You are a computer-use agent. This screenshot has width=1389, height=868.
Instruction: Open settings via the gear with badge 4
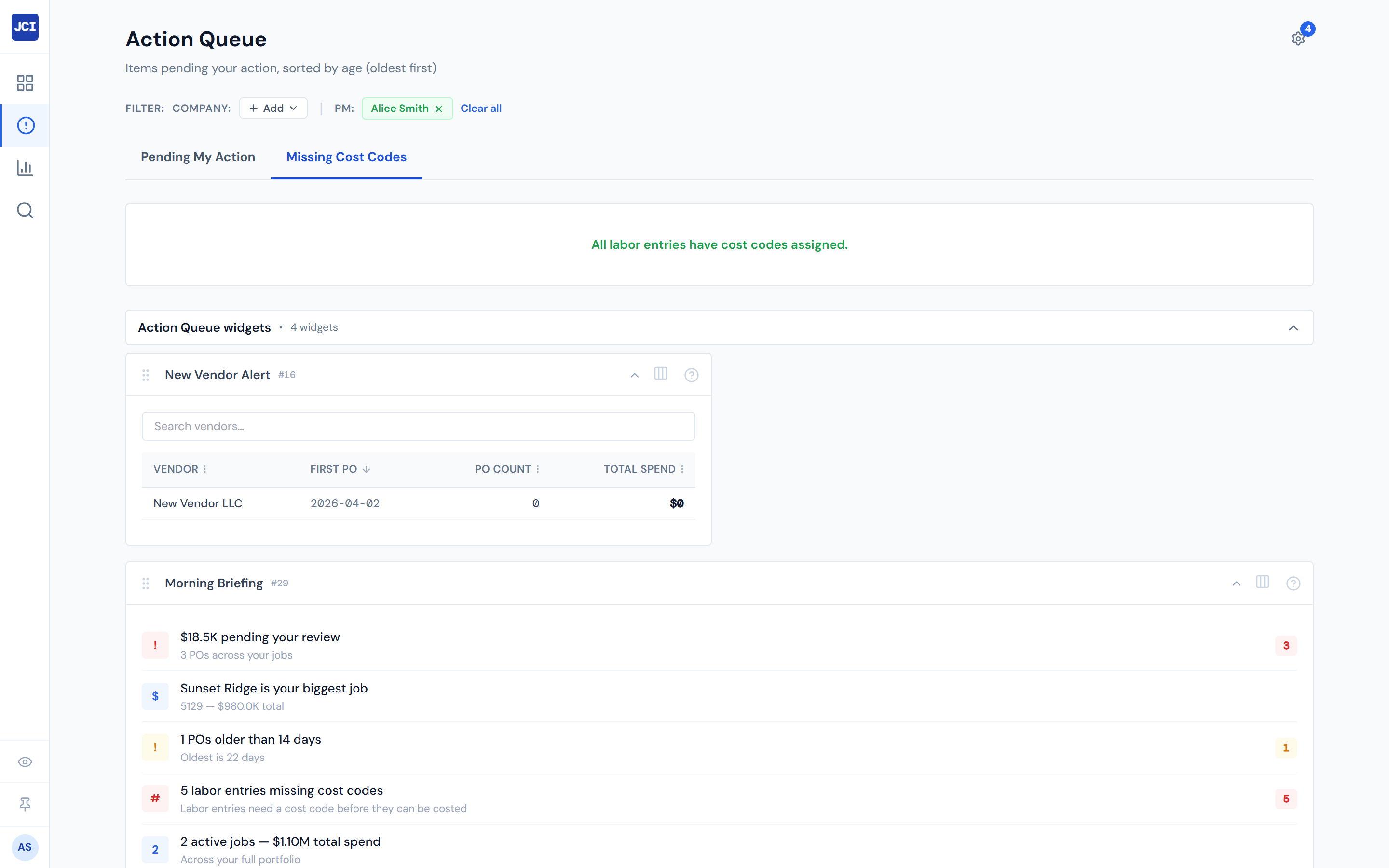click(x=1298, y=38)
